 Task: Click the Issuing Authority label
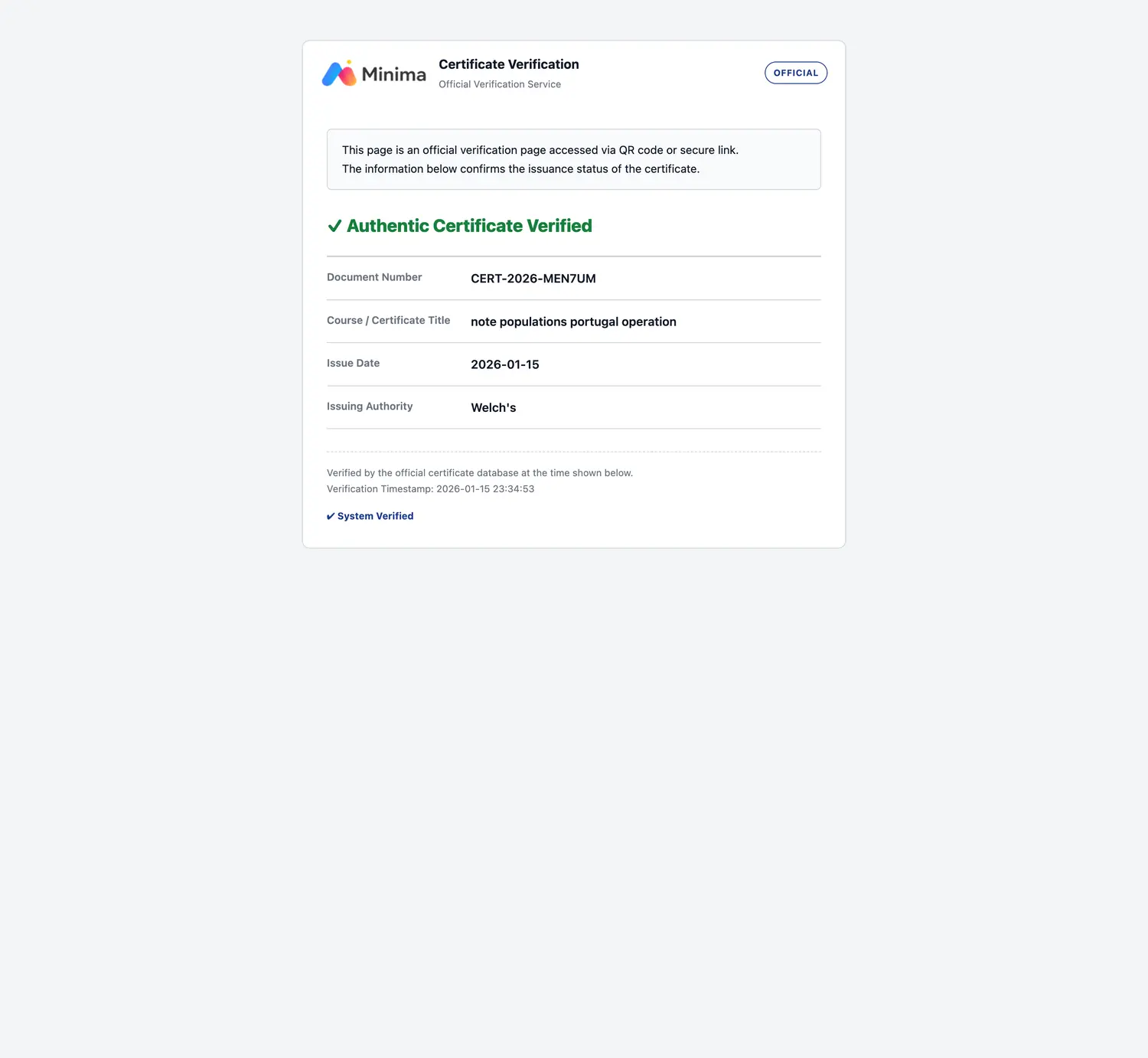tap(370, 407)
